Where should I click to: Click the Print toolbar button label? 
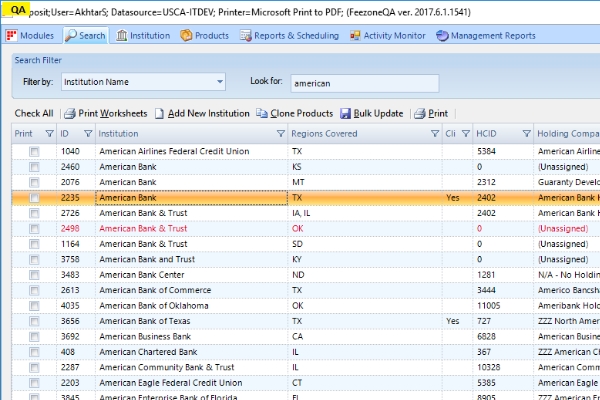pos(438,113)
